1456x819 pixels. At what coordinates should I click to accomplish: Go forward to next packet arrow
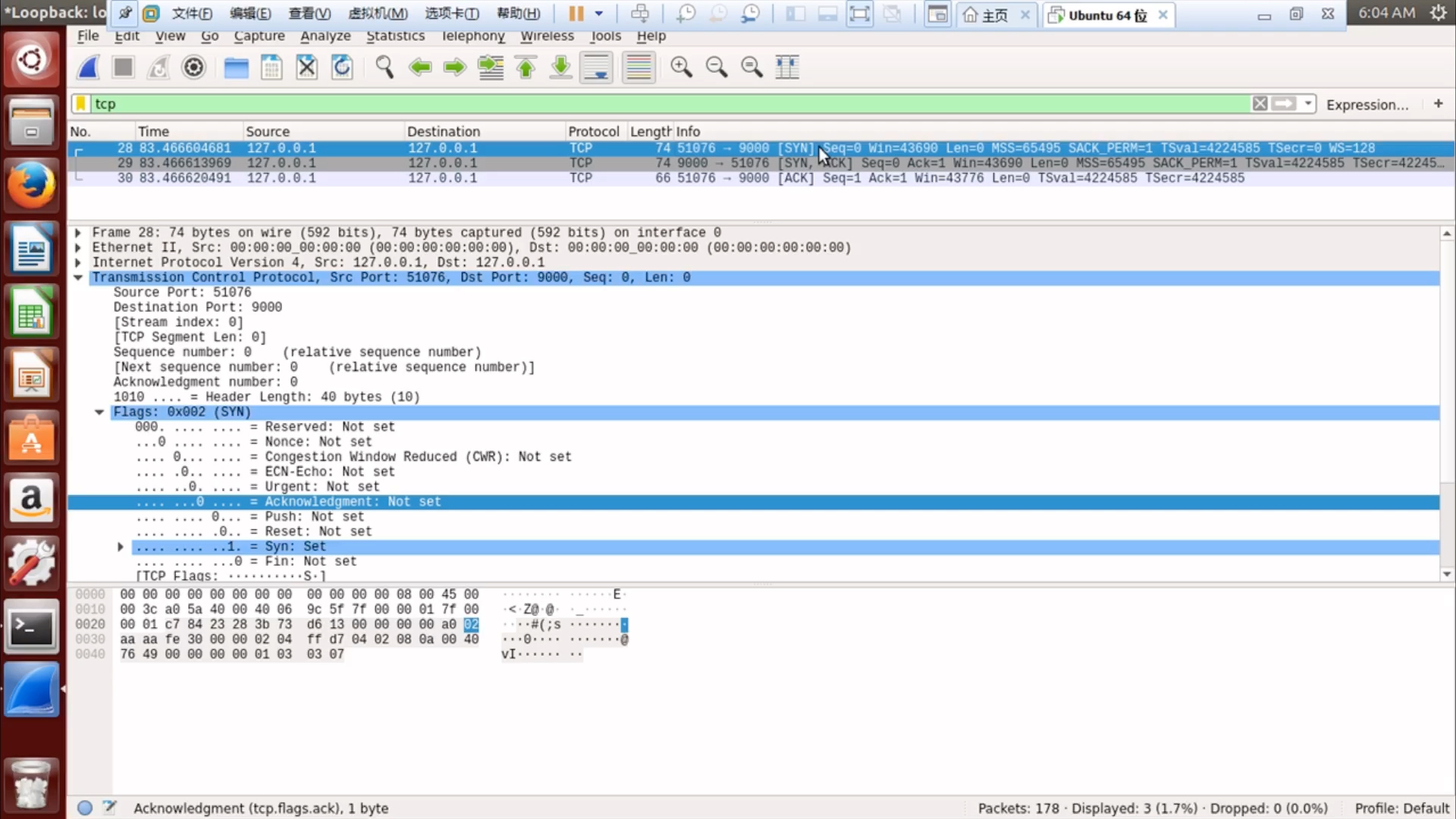(x=454, y=67)
